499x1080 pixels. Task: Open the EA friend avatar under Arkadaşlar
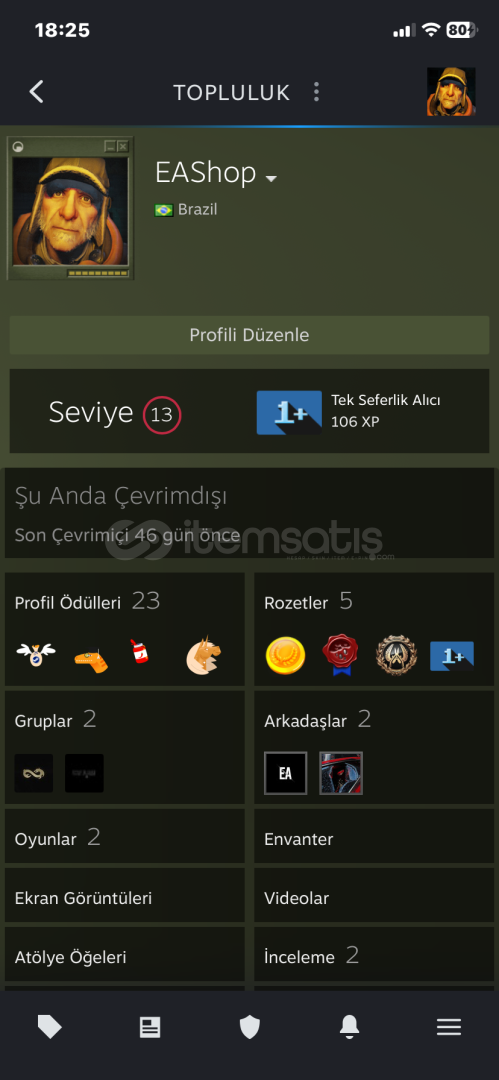[x=285, y=773]
